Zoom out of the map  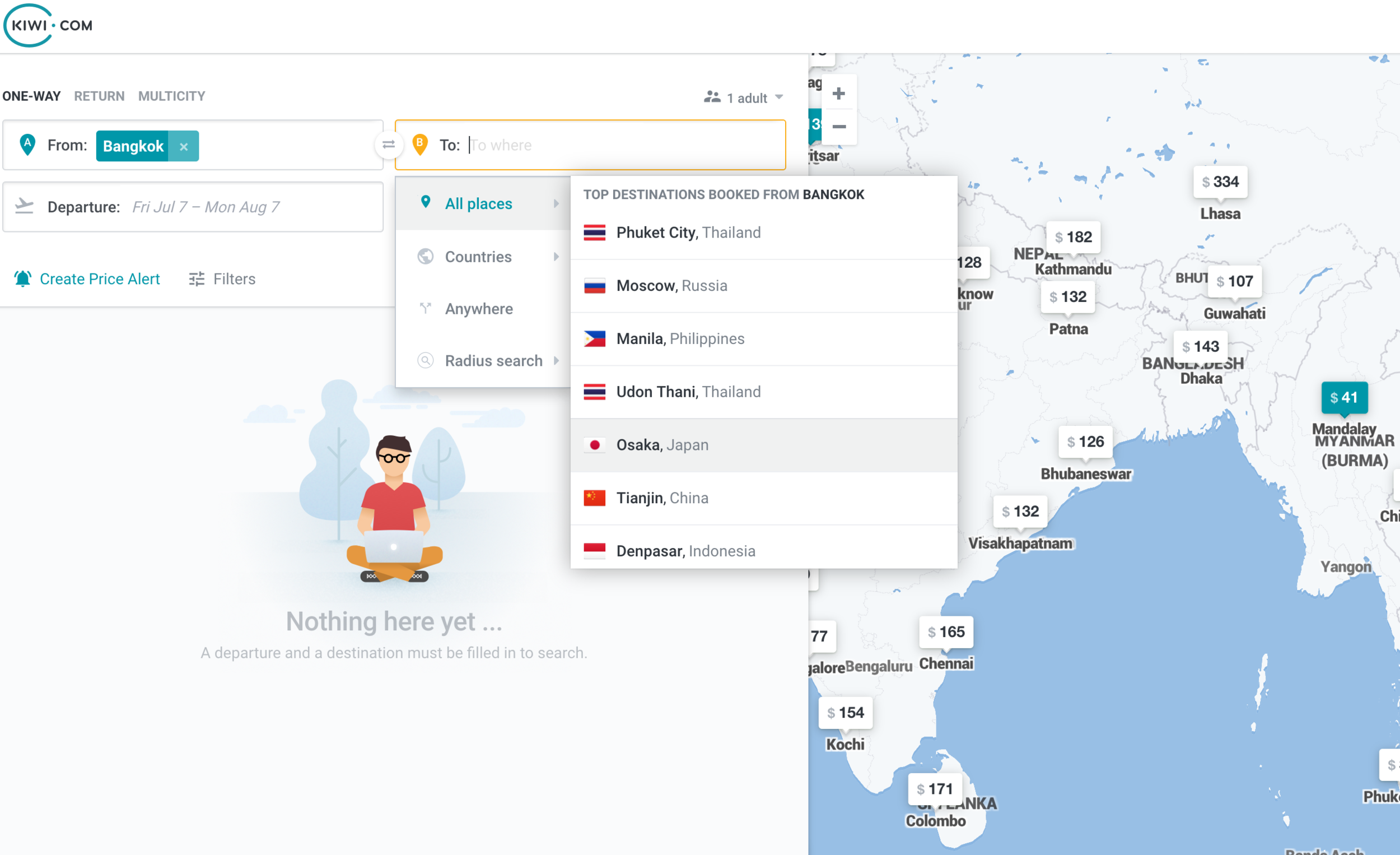click(839, 127)
